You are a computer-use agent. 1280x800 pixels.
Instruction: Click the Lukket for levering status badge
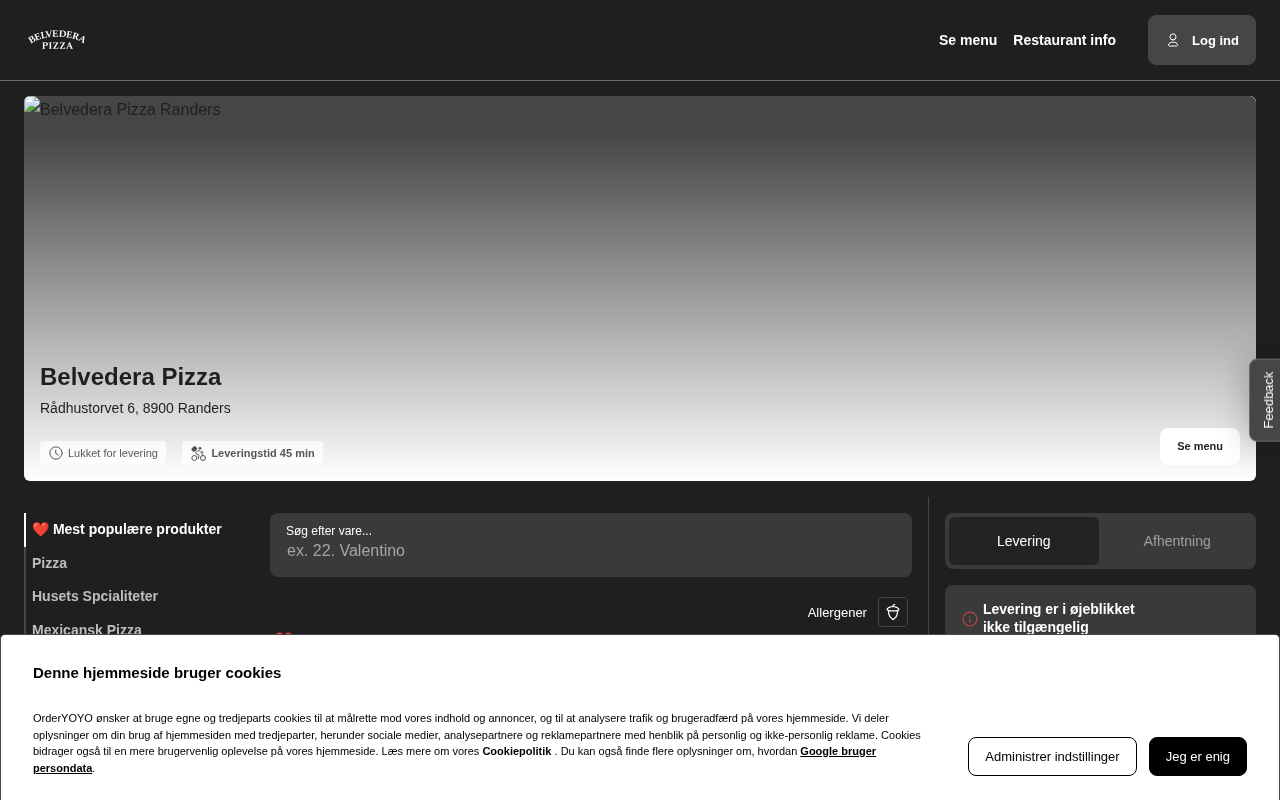pos(103,453)
